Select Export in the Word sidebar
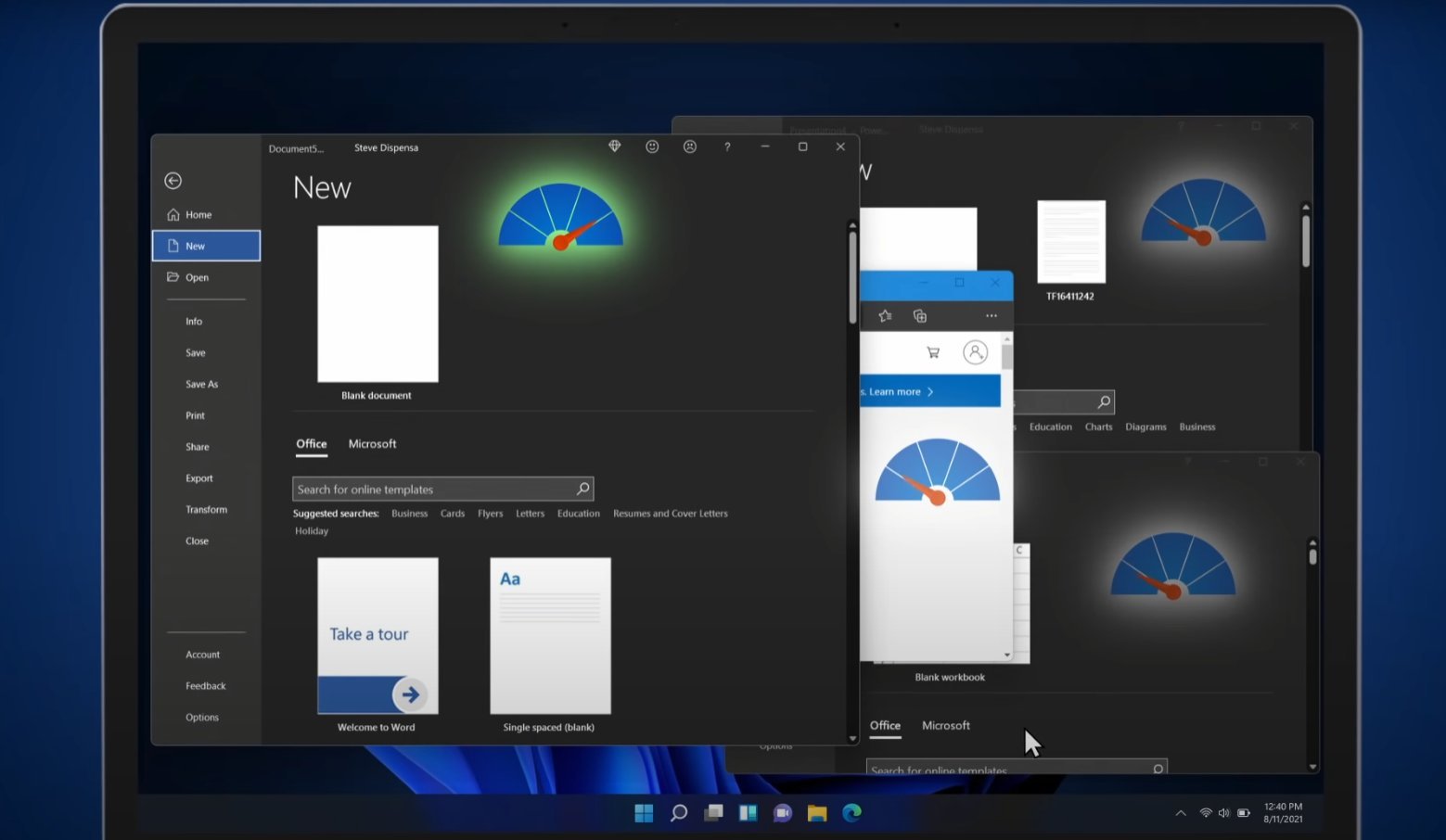This screenshot has width=1446, height=840. [x=199, y=478]
